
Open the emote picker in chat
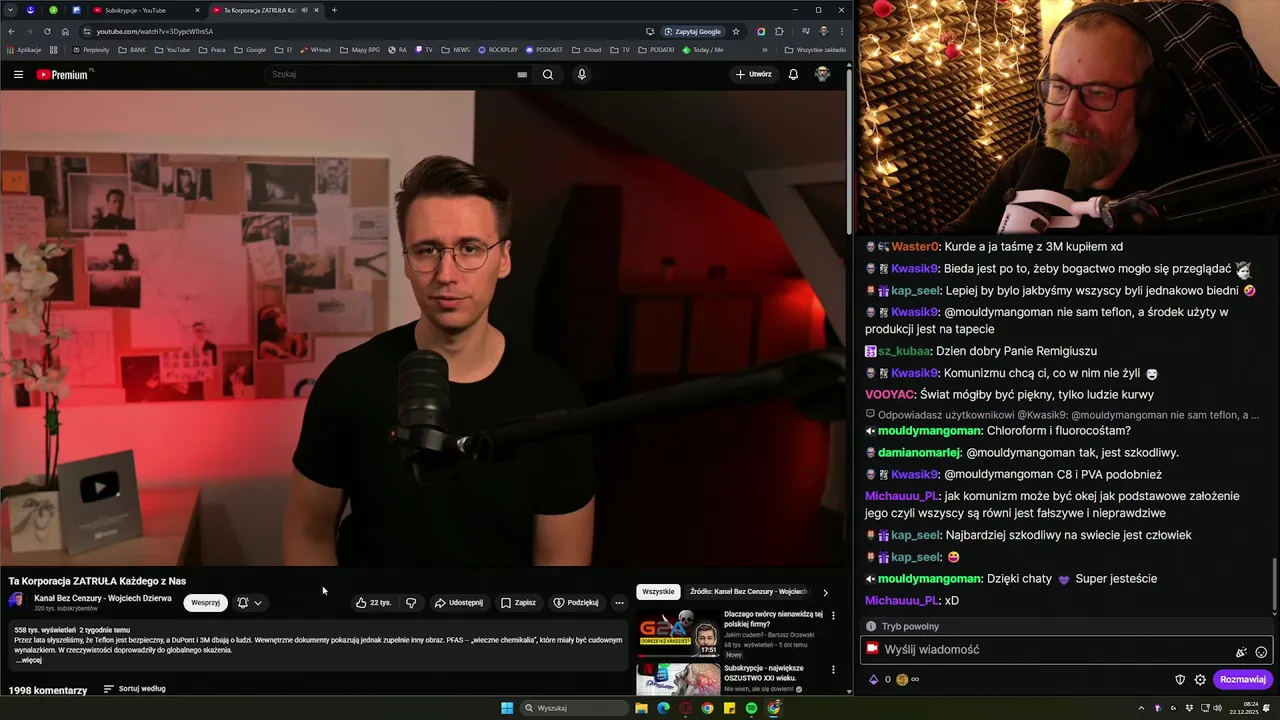pos(1261,652)
